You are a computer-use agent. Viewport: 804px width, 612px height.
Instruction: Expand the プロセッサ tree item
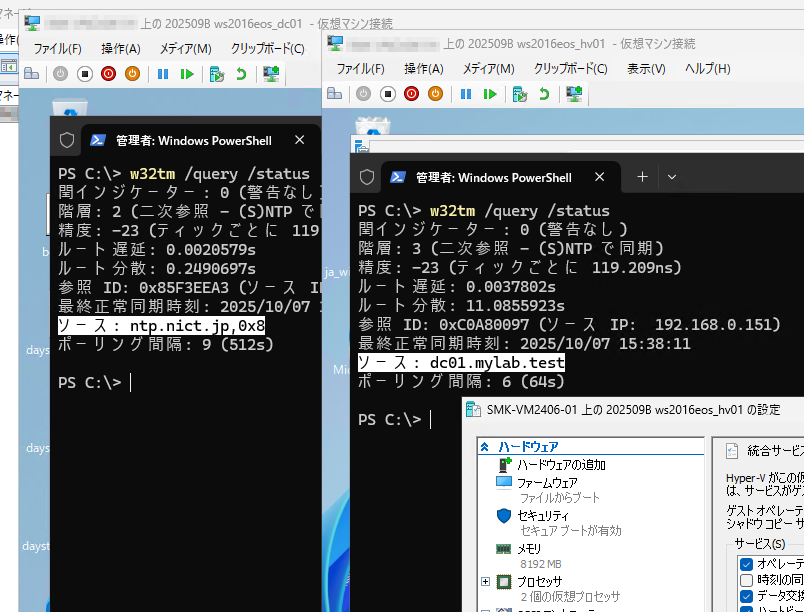click(487, 581)
